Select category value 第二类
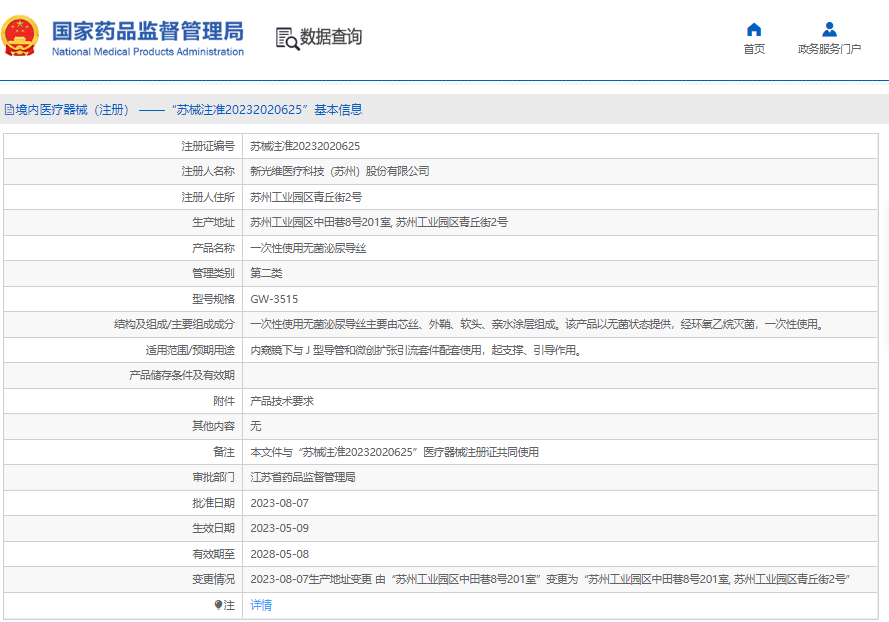The height and width of the screenshot is (622, 889). (266, 273)
